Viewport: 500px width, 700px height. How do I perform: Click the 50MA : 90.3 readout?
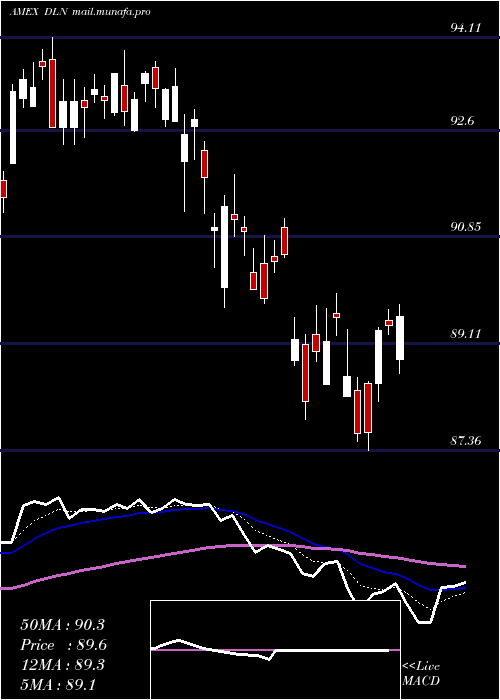[62, 625]
